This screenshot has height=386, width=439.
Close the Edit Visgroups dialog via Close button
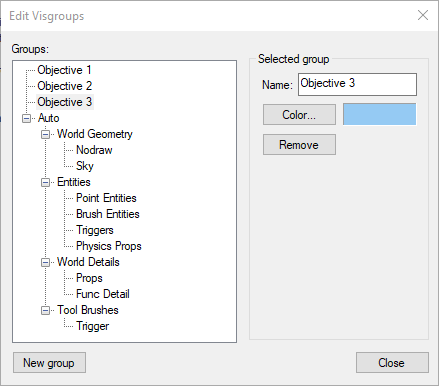click(x=392, y=363)
